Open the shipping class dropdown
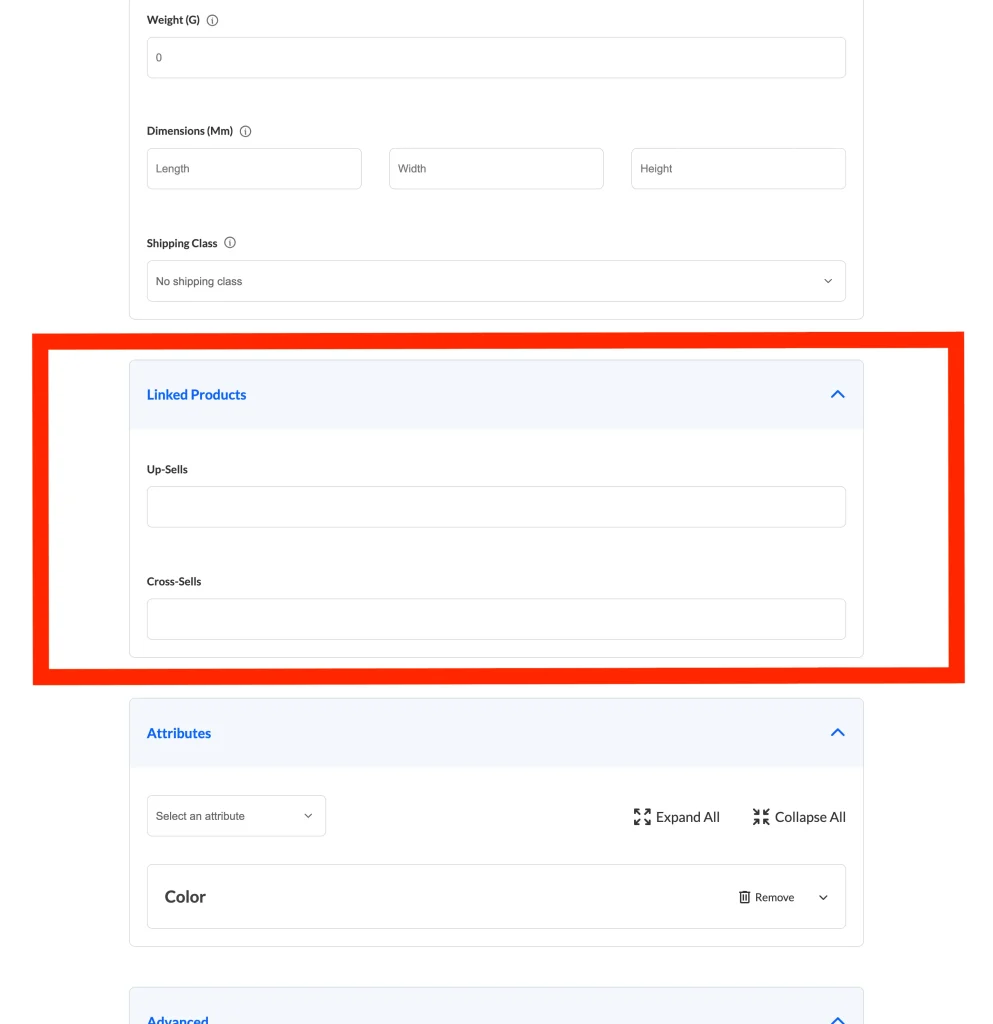993x1024 pixels. [496, 281]
